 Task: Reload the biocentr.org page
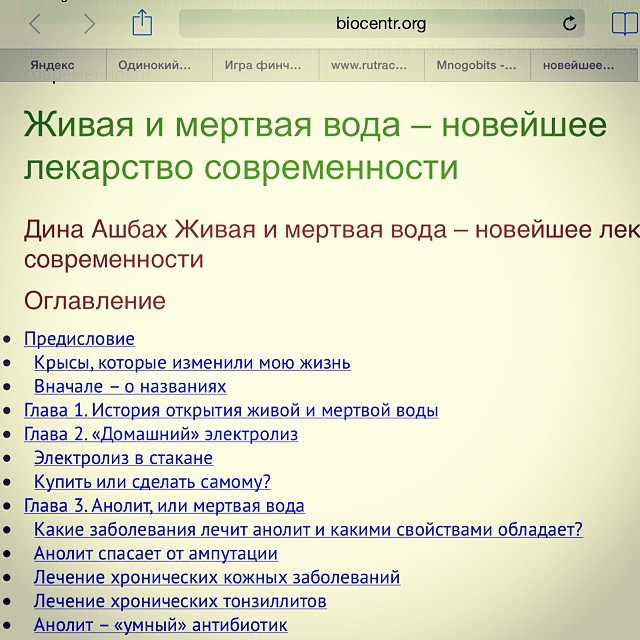coord(569,23)
